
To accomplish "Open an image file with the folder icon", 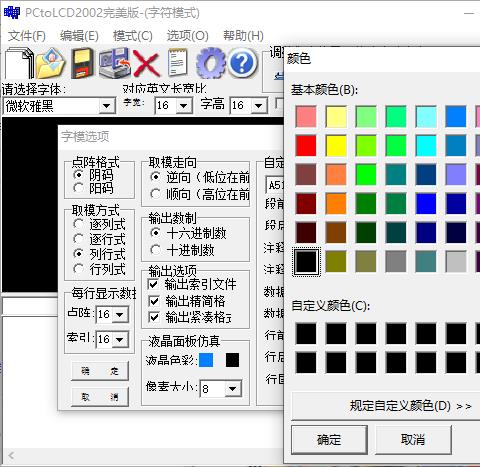I will pos(51,63).
